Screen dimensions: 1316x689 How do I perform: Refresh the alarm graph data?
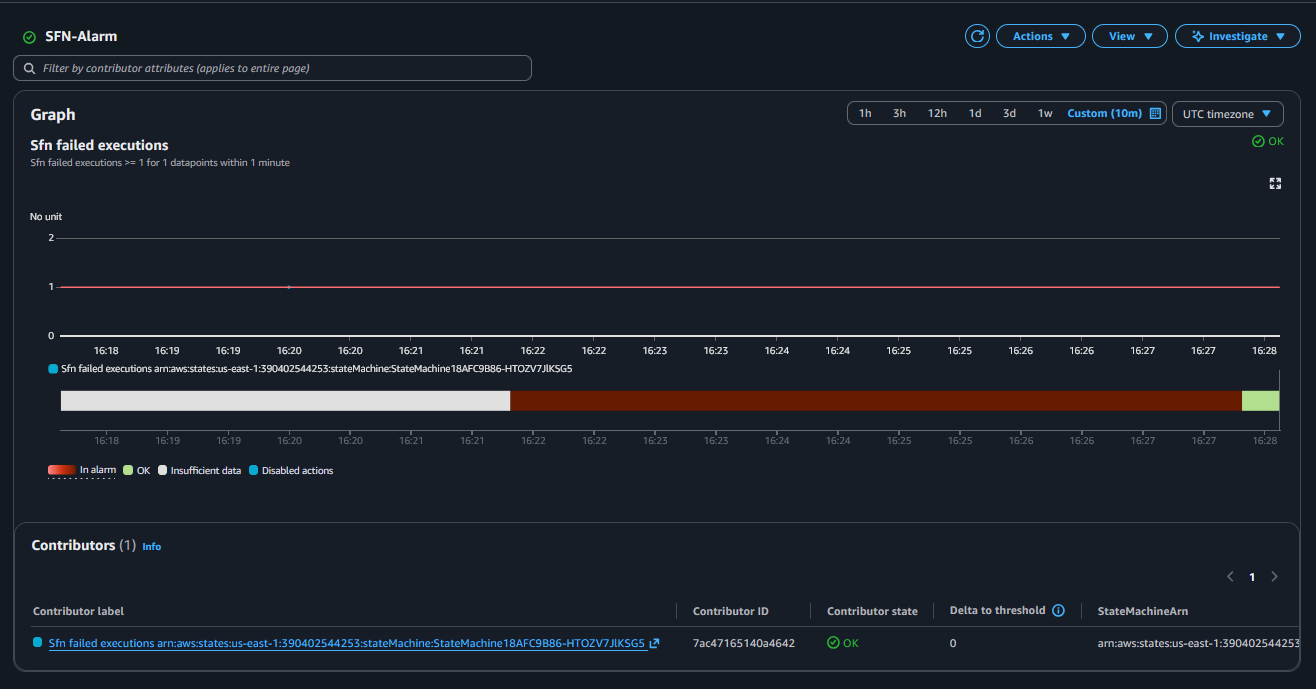click(x=976, y=36)
